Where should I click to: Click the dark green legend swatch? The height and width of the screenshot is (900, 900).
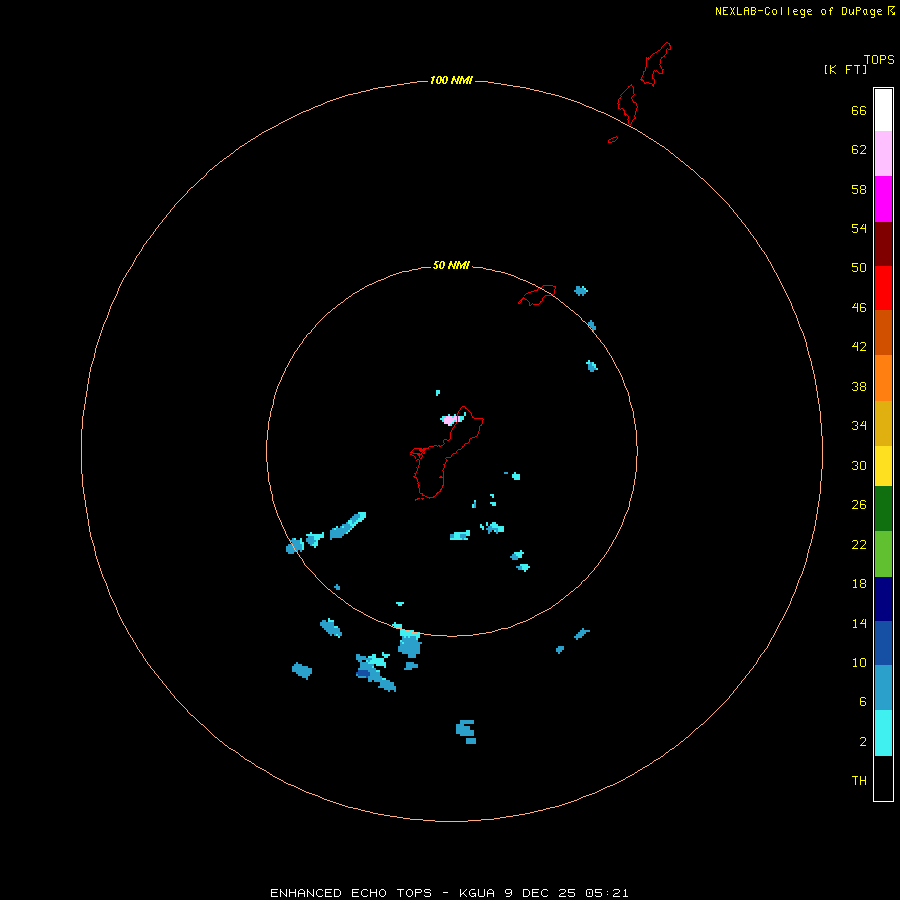click(x=883, y=509)
